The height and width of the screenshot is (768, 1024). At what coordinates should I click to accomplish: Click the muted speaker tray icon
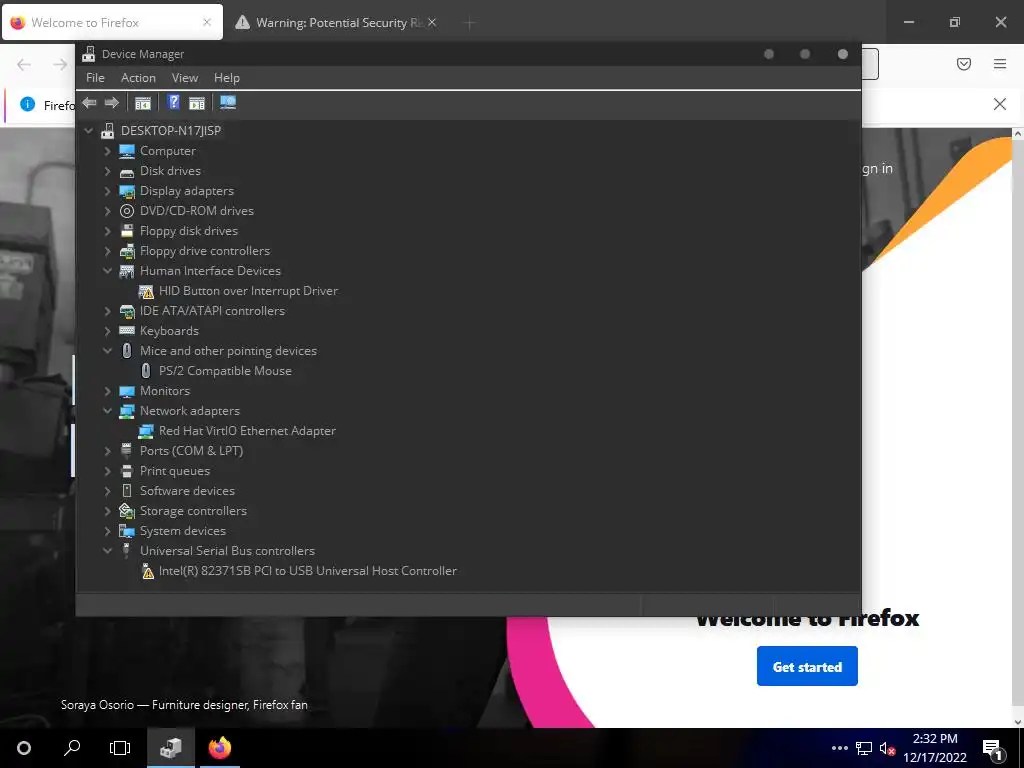click(887, 748)
